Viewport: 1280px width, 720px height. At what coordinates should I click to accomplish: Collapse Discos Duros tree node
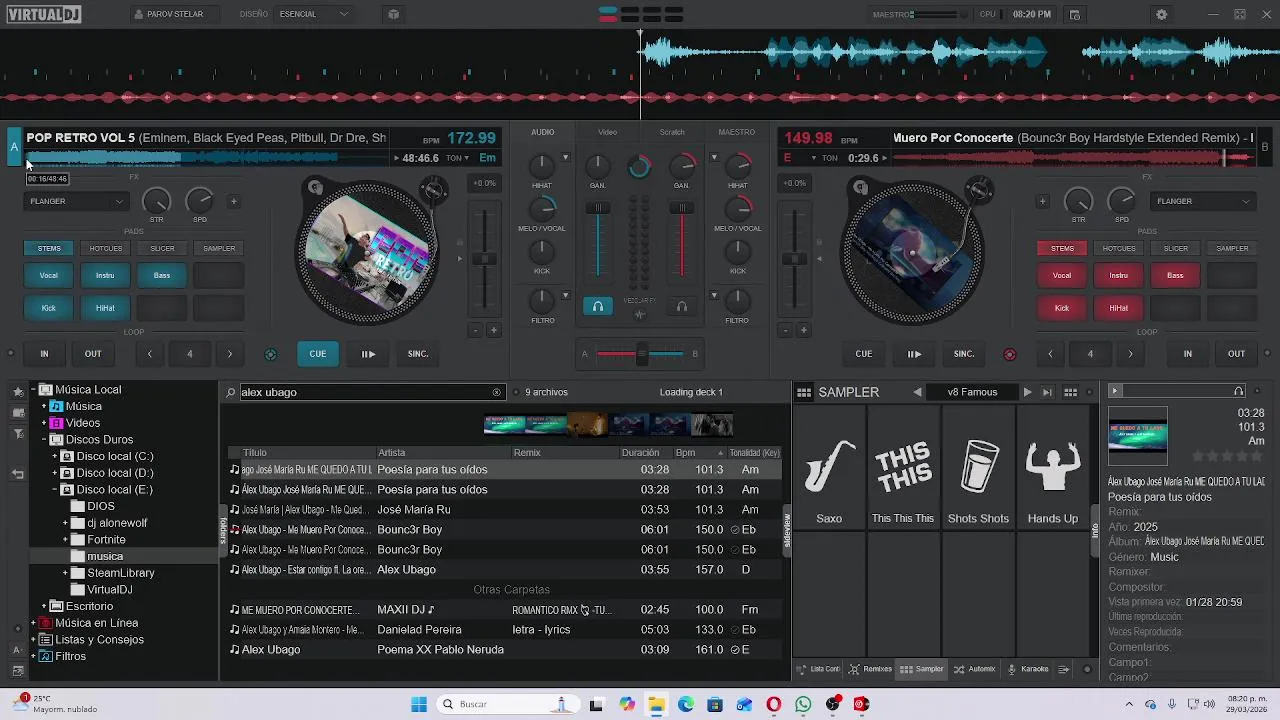click(x=44, y=439)
